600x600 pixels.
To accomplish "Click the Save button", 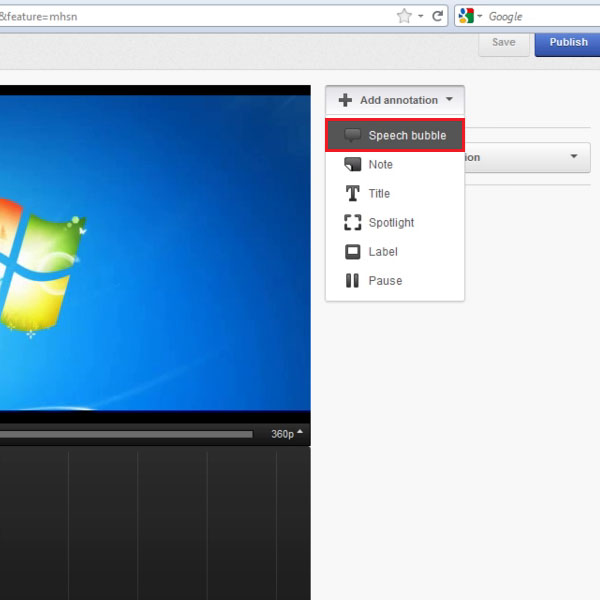I will (x=504, y=42).
